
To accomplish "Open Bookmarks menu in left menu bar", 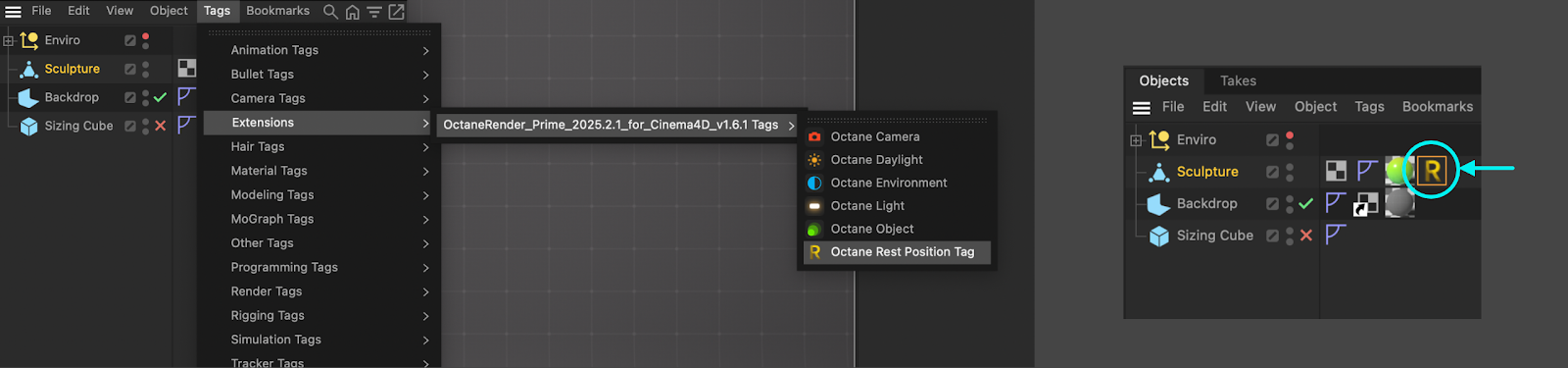I will click(x=277, y=11).
